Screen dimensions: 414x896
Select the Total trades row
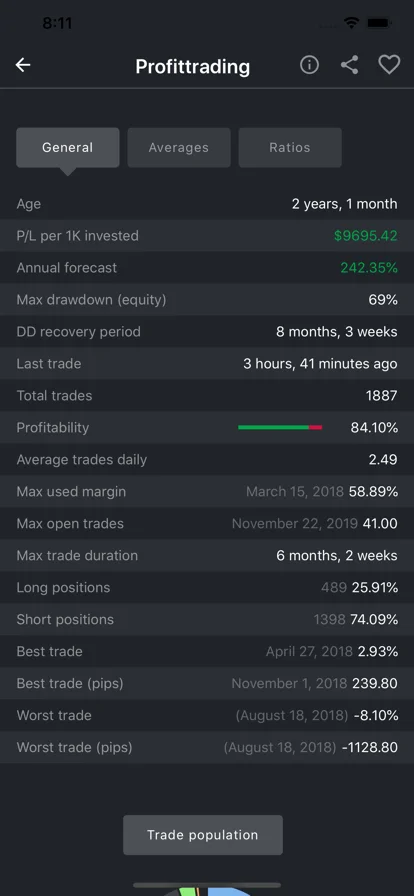[x=207, y=395]
